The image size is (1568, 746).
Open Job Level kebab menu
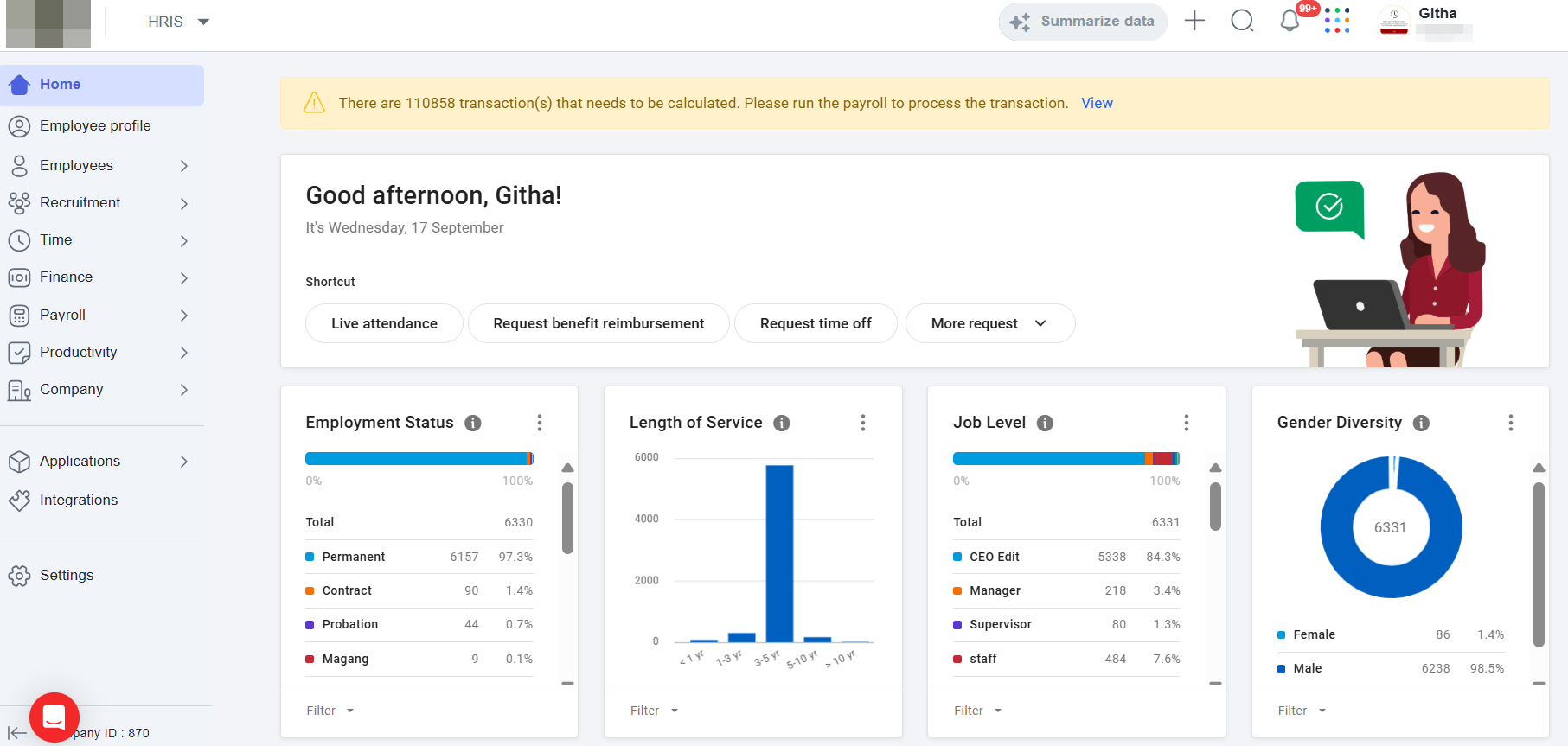click(x=1186, y=423)
